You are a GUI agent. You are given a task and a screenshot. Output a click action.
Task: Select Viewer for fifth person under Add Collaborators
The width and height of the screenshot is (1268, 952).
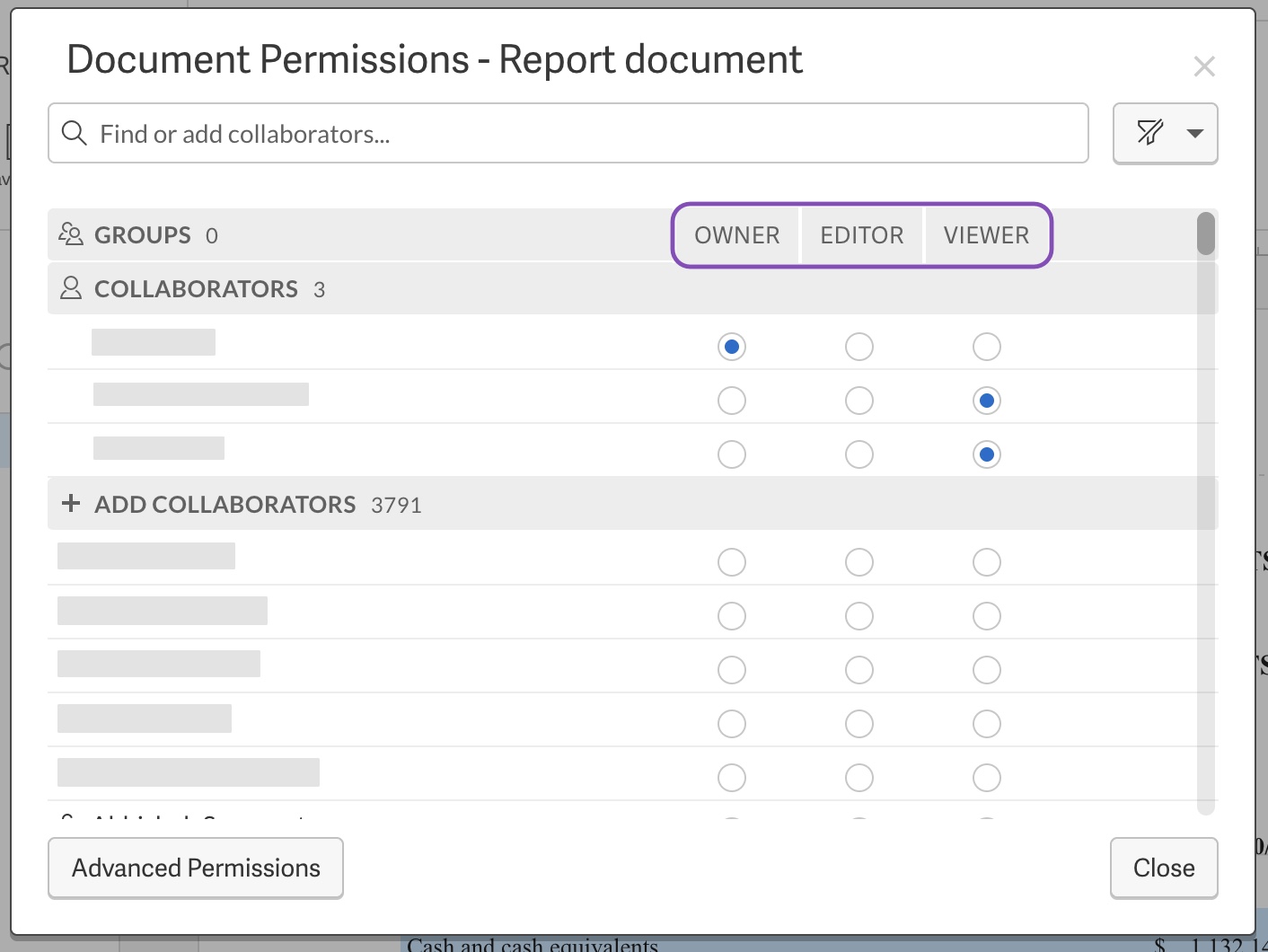(x=987, y=778)
